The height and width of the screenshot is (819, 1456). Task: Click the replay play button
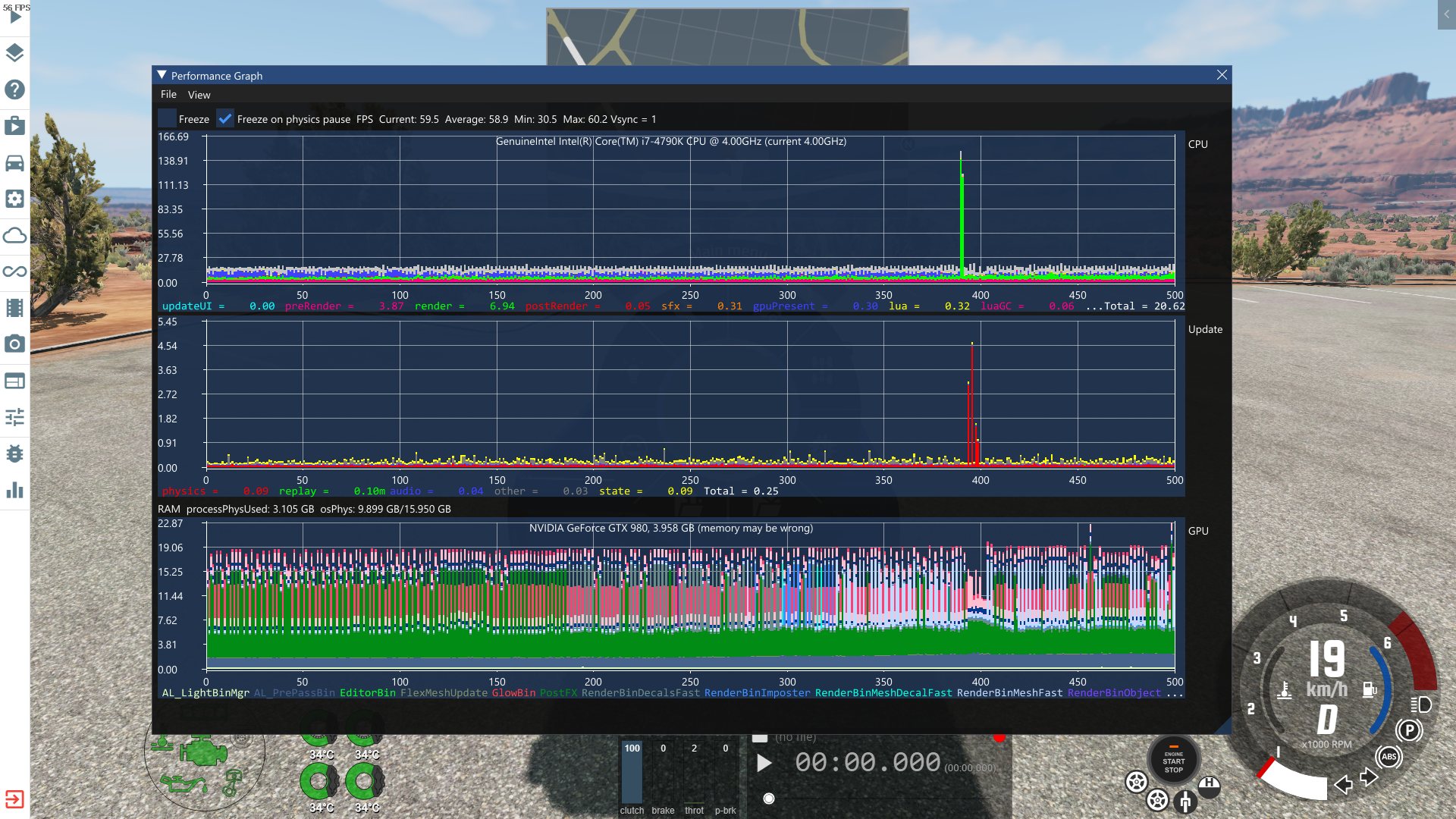click(x=764, y=763)
